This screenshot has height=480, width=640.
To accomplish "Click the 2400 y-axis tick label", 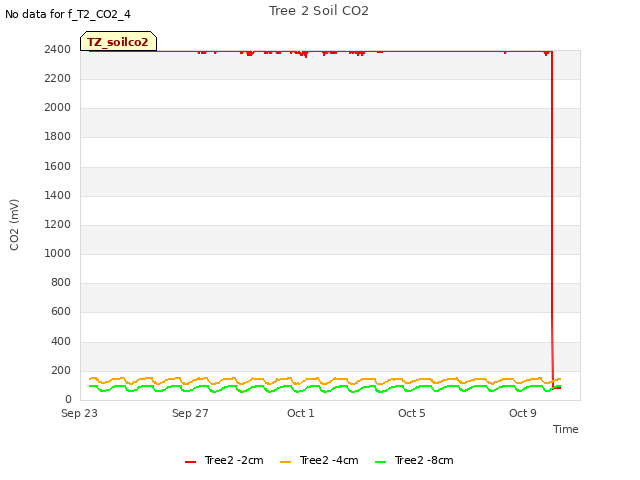I will pyautogui.click(x=58, y=49).
